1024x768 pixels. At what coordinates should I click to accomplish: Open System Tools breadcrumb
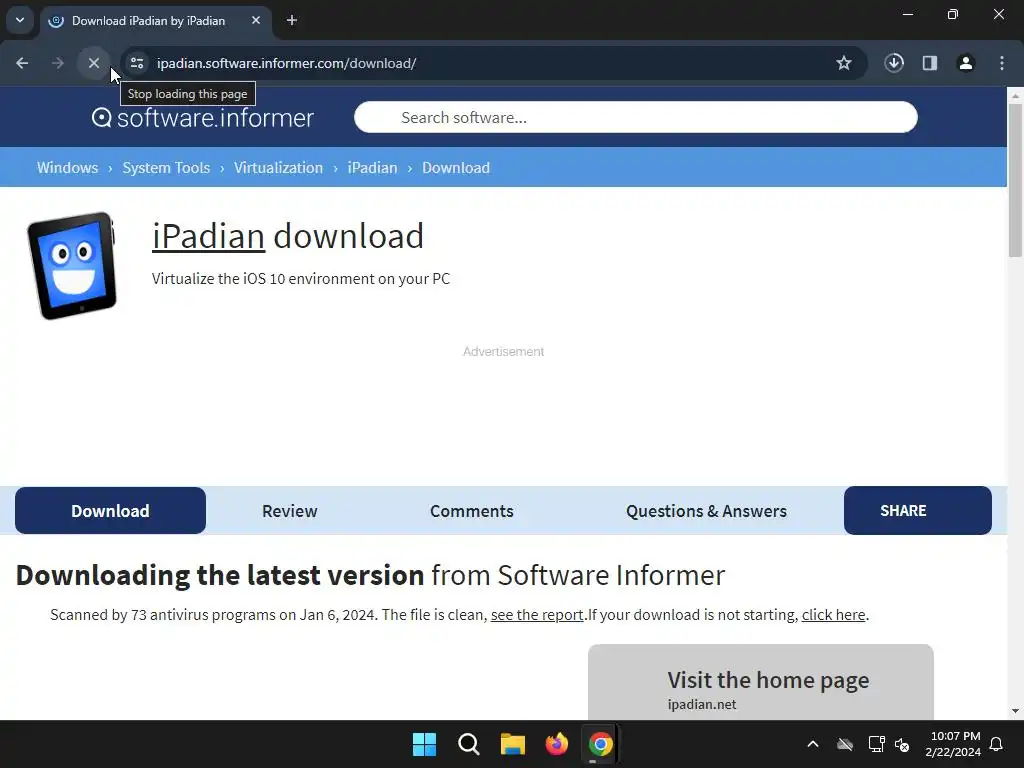click(x=166, y=168)
